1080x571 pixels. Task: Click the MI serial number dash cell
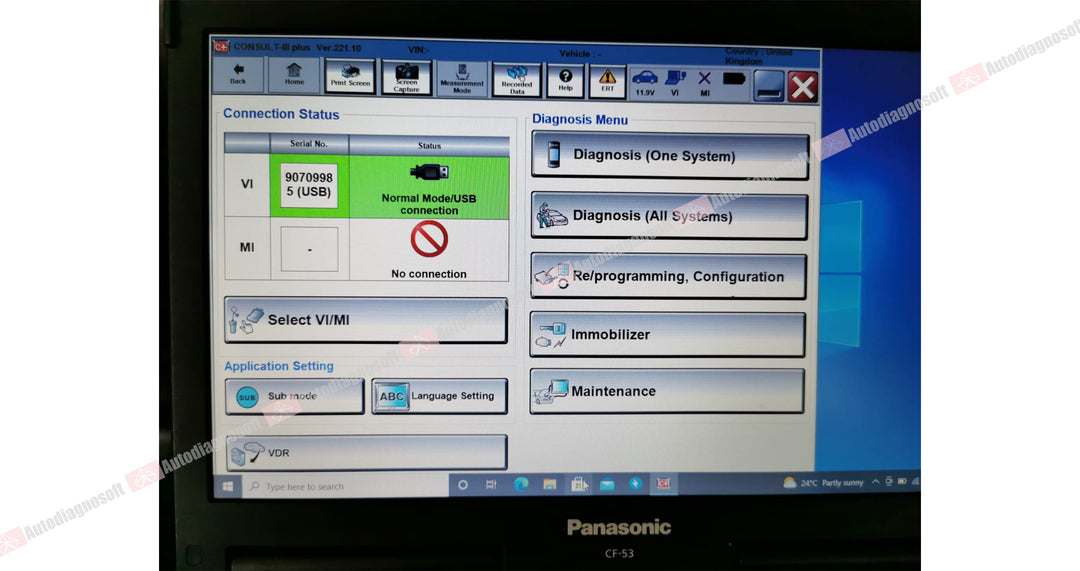[309, 249]
